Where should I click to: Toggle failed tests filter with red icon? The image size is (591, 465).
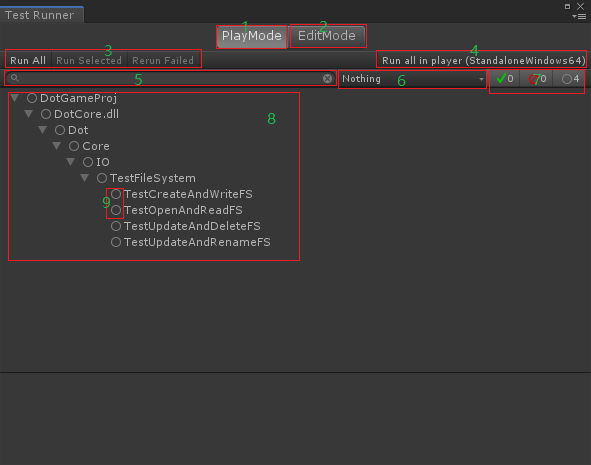click(x=537, y=79)
